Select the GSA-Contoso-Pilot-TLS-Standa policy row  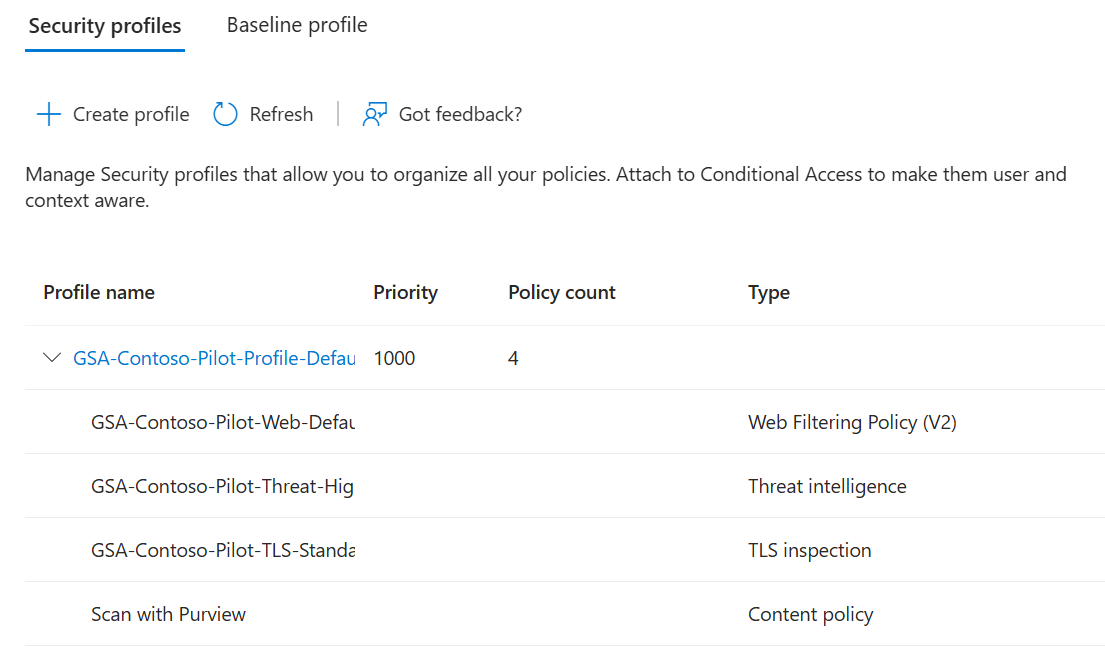tap(564, 550)
